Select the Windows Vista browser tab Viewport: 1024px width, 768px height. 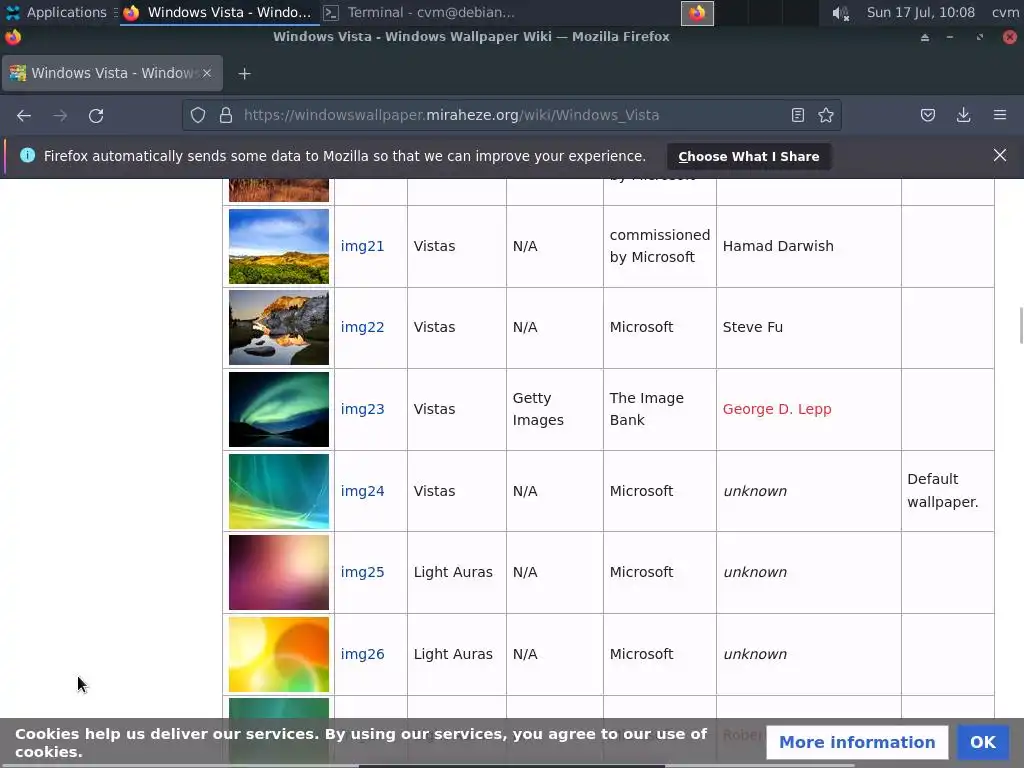point(112,73)
